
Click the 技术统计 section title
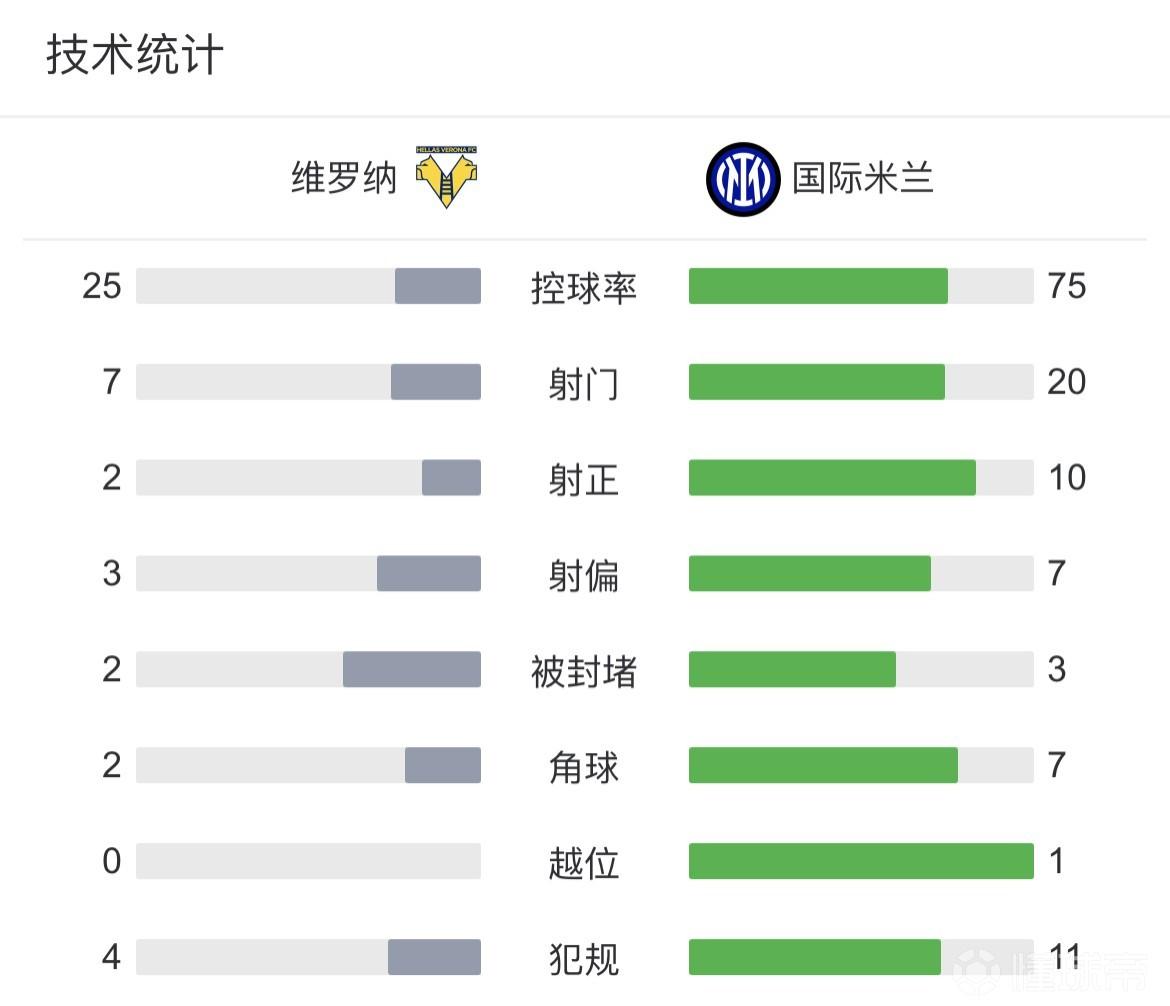(135, 55)
